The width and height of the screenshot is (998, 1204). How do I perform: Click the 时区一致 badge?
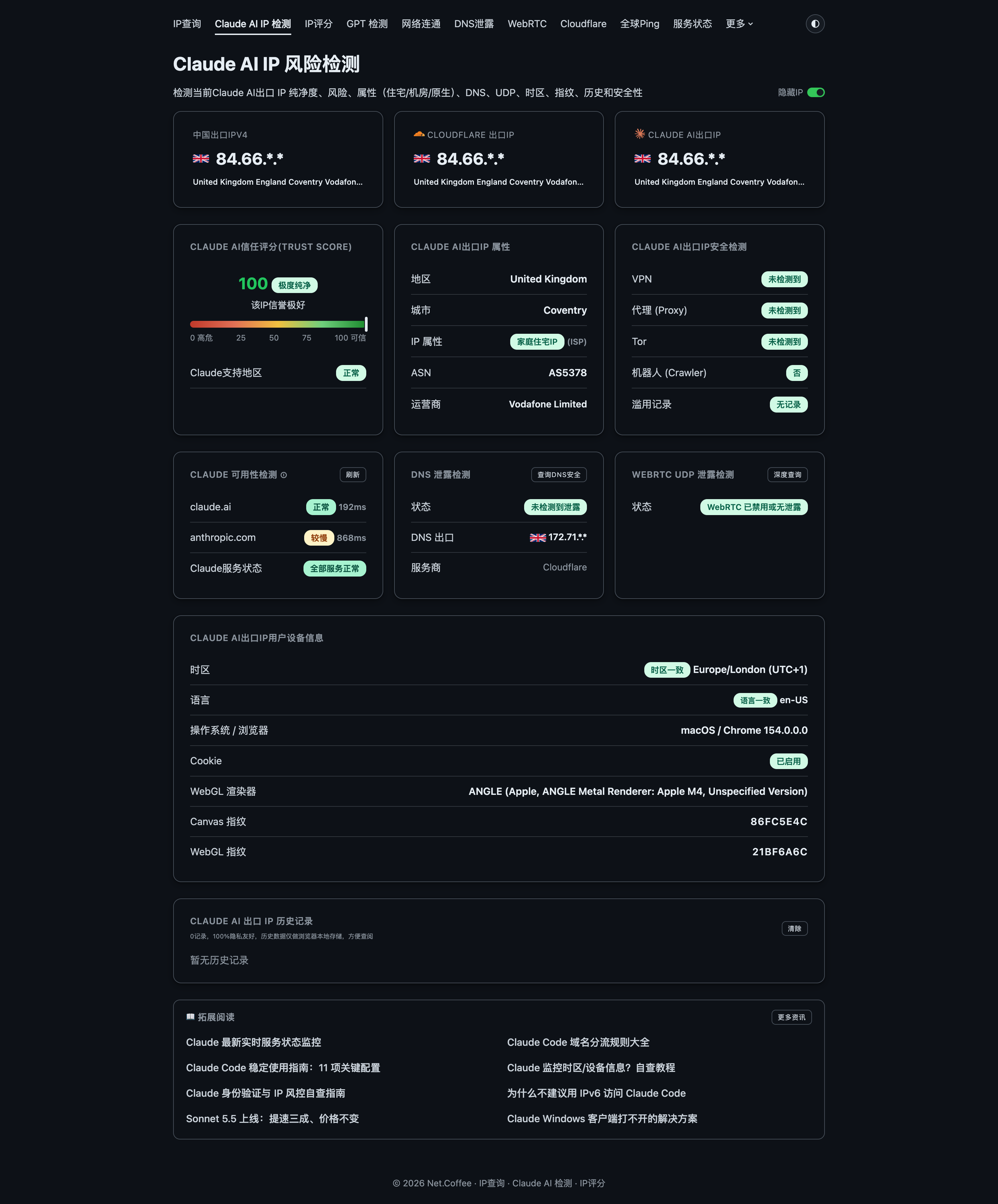667,670
